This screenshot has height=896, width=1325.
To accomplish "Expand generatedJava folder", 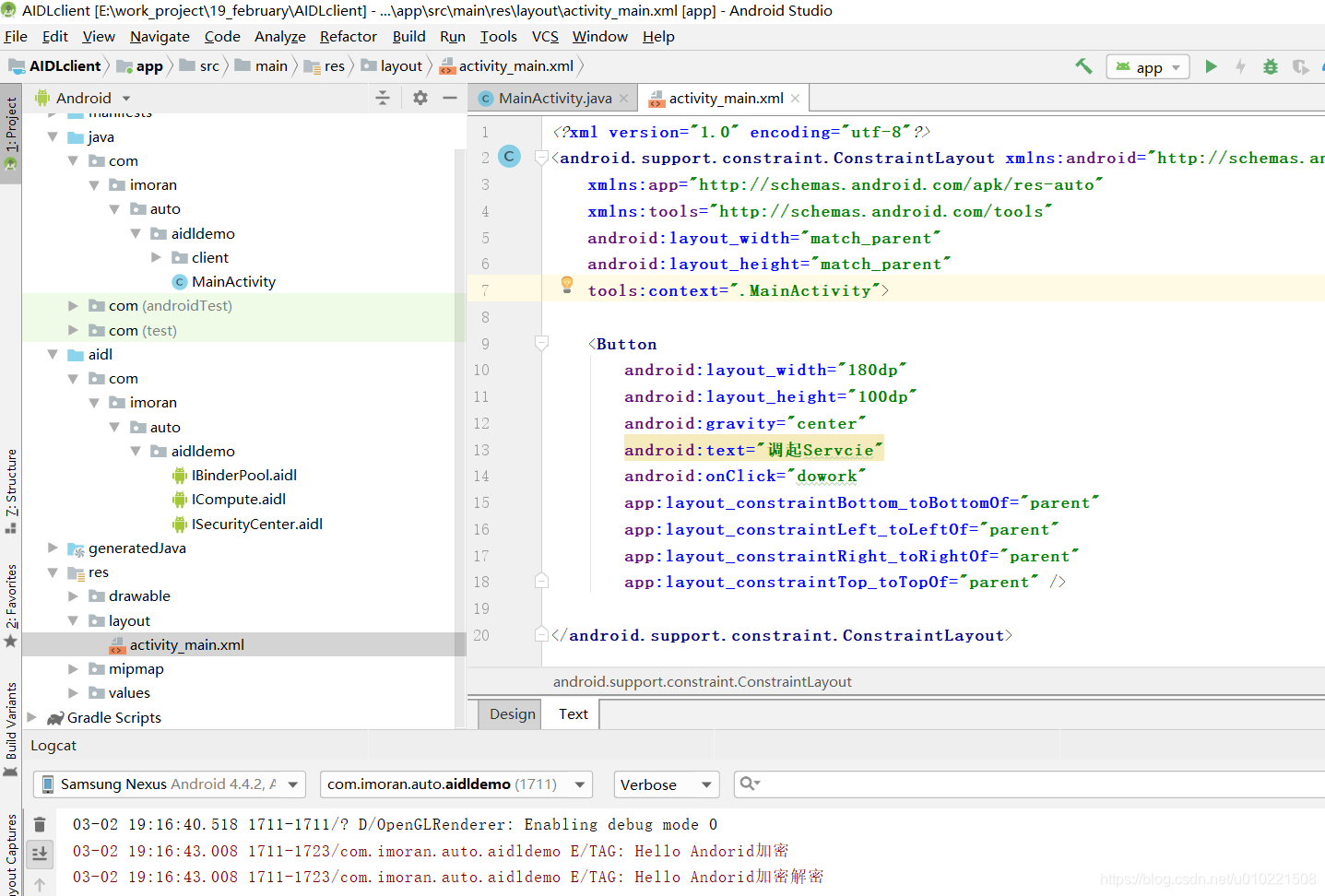I will click(53, 548).
